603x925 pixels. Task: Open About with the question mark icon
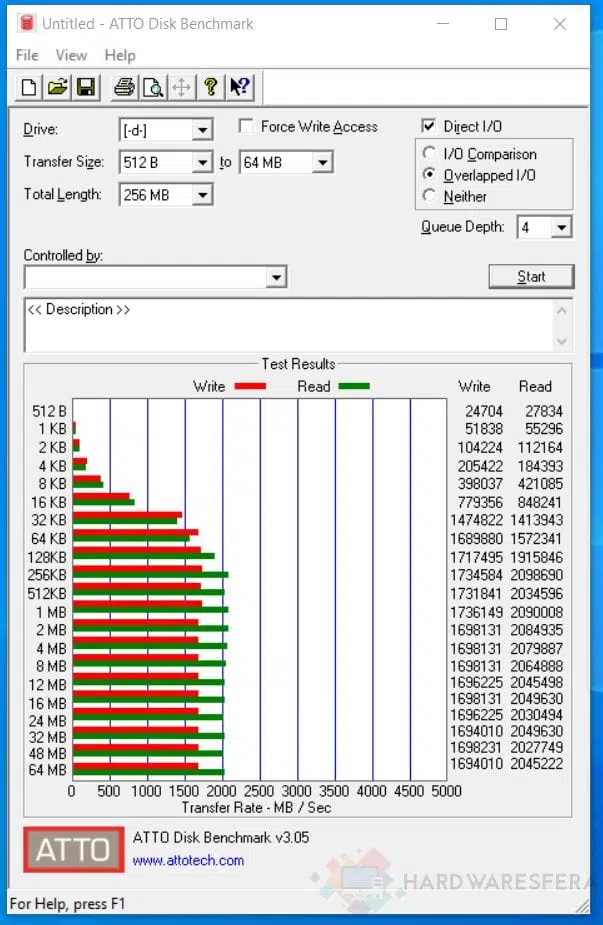(211, 87)
